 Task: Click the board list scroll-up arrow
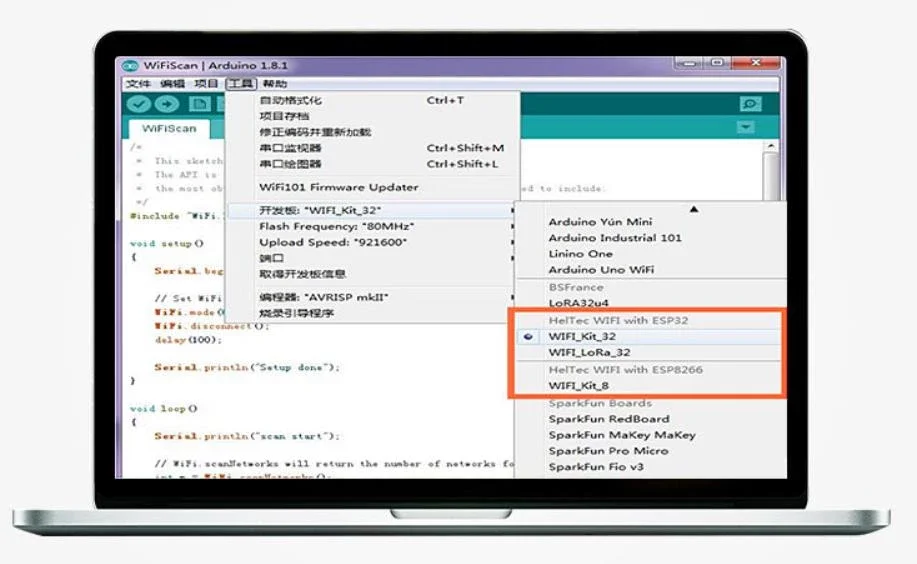[x=694, y=209]
